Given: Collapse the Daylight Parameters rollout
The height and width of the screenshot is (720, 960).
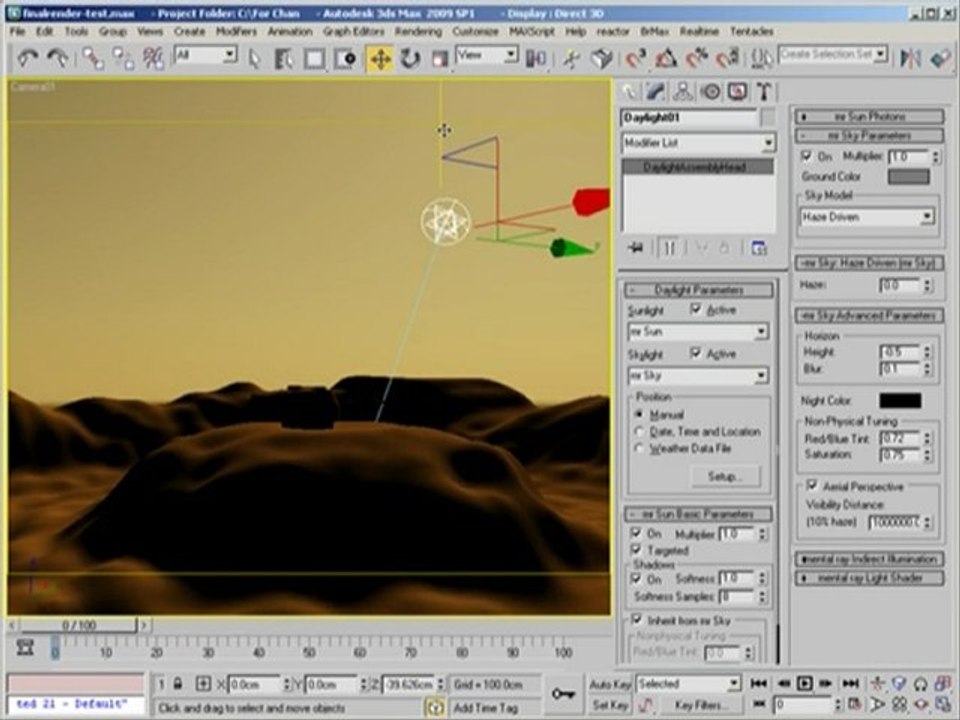Looking at the screenshot, I should 699,290.
